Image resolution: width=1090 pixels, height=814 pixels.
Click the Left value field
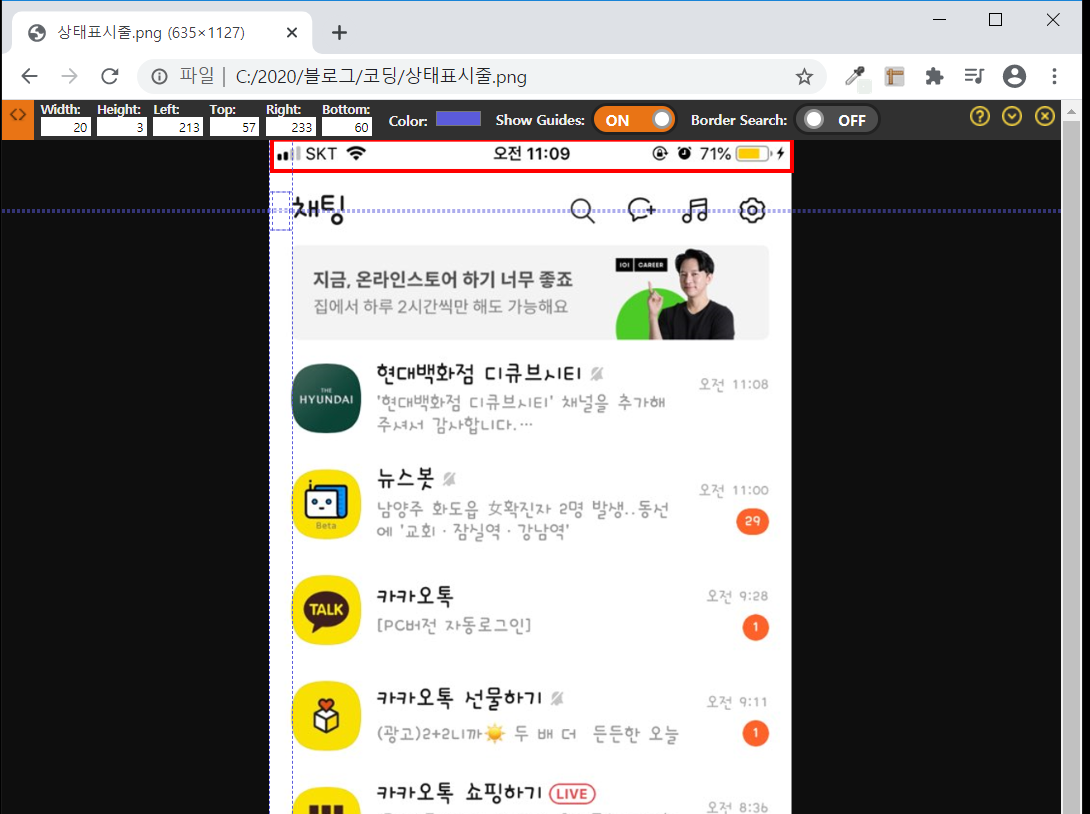point(178,127)
